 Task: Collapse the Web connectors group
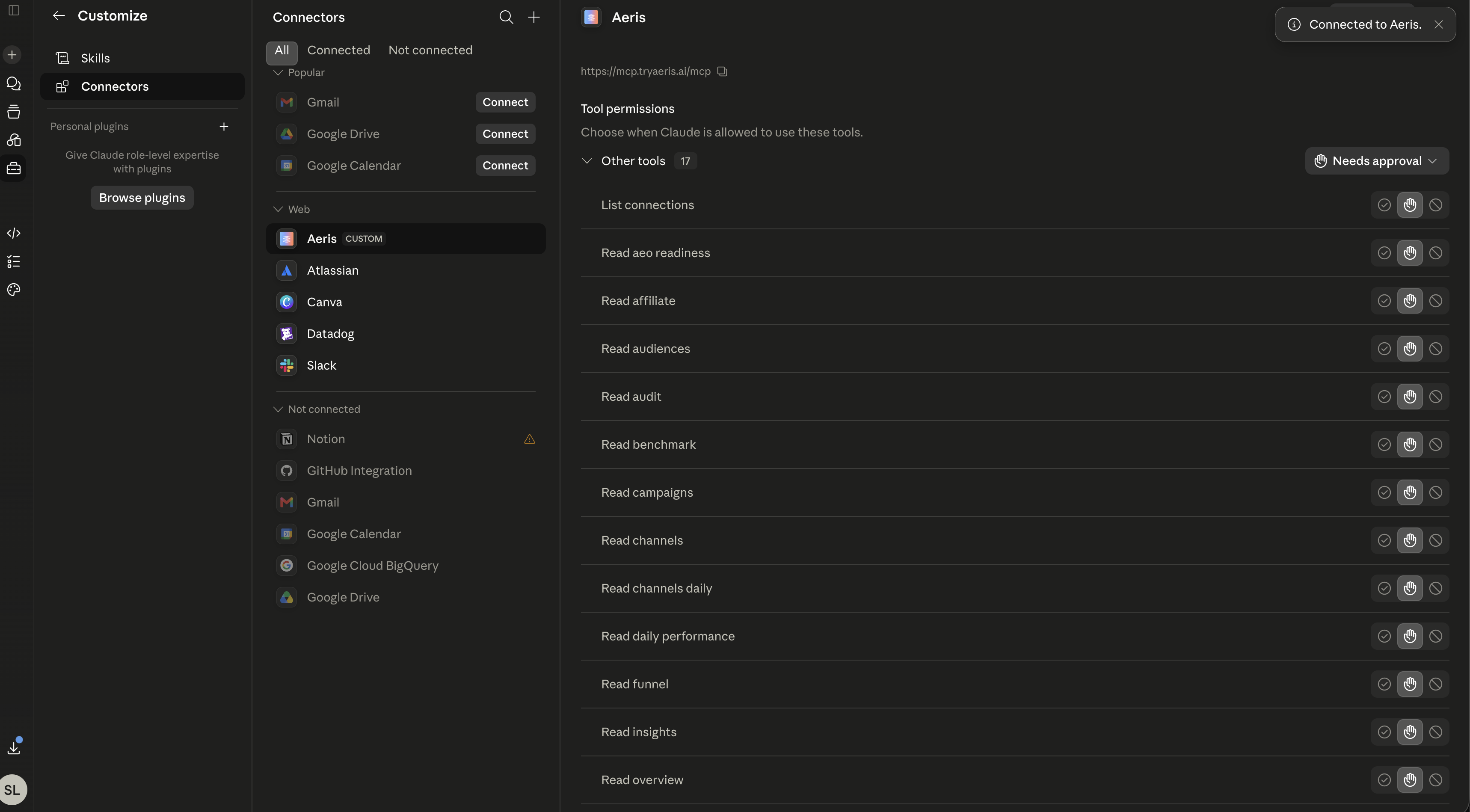tap(278, 210)
